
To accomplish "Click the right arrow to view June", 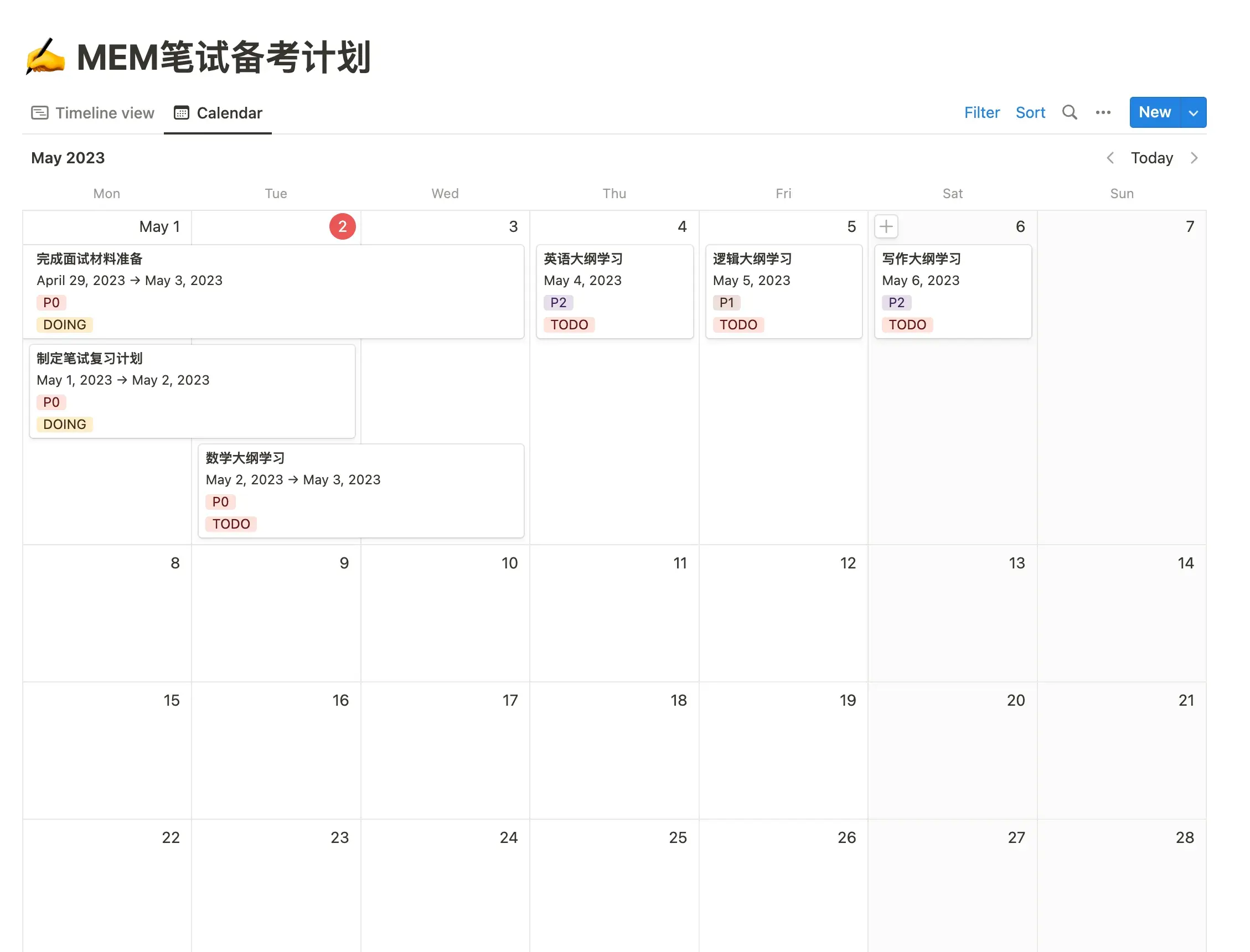I will point(1195,158).
